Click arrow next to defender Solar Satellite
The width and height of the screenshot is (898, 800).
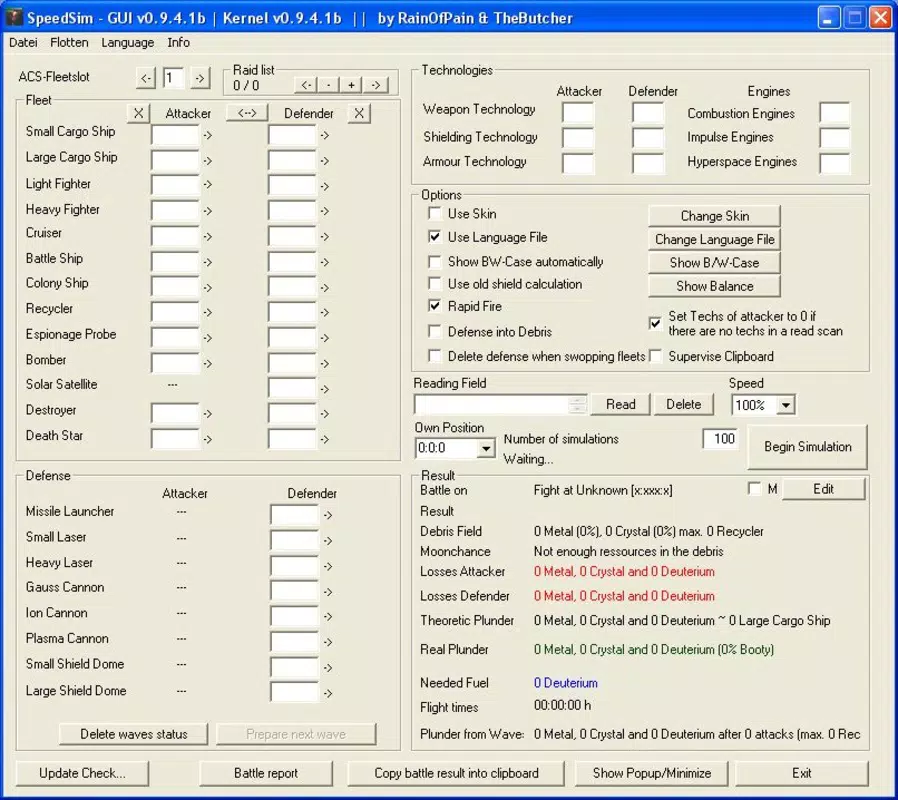tap(325, 389)
